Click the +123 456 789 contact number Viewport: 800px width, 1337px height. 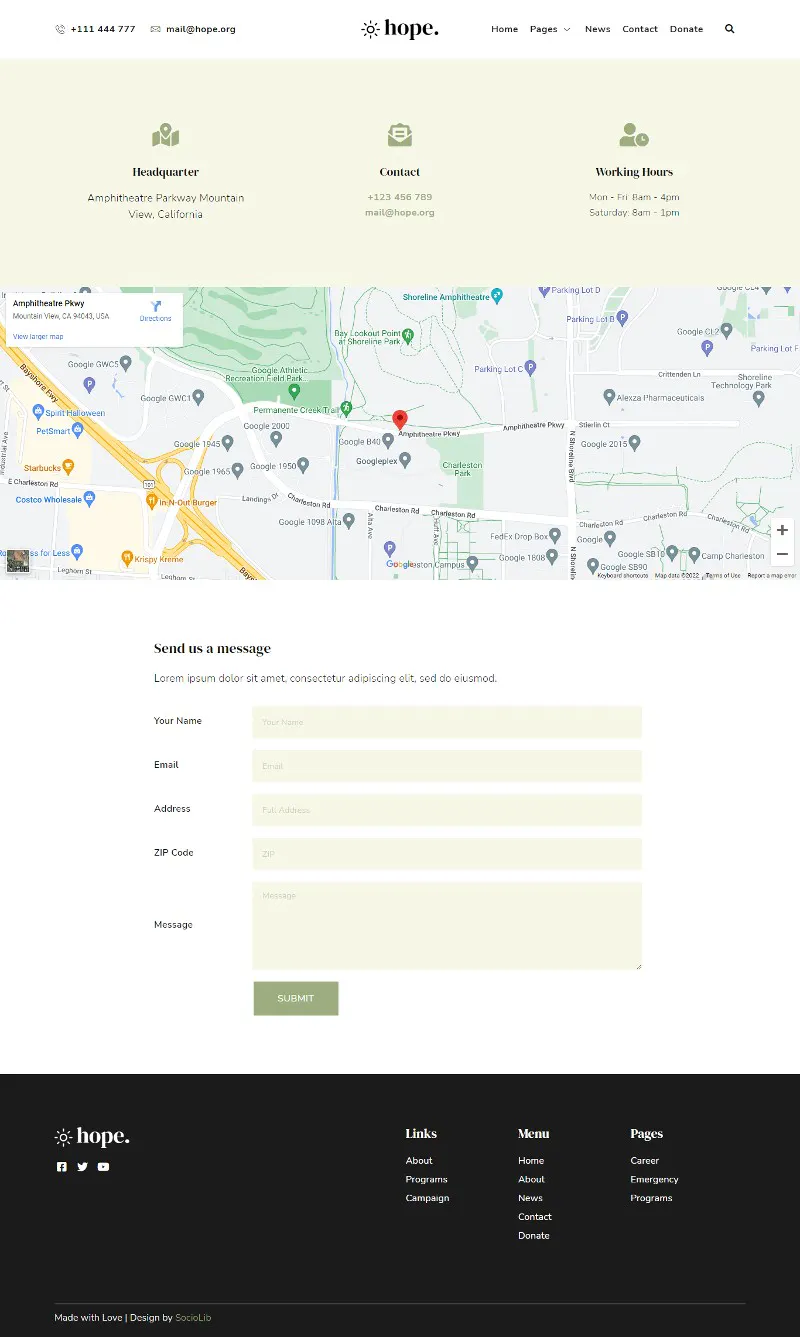tap(400, 197)
